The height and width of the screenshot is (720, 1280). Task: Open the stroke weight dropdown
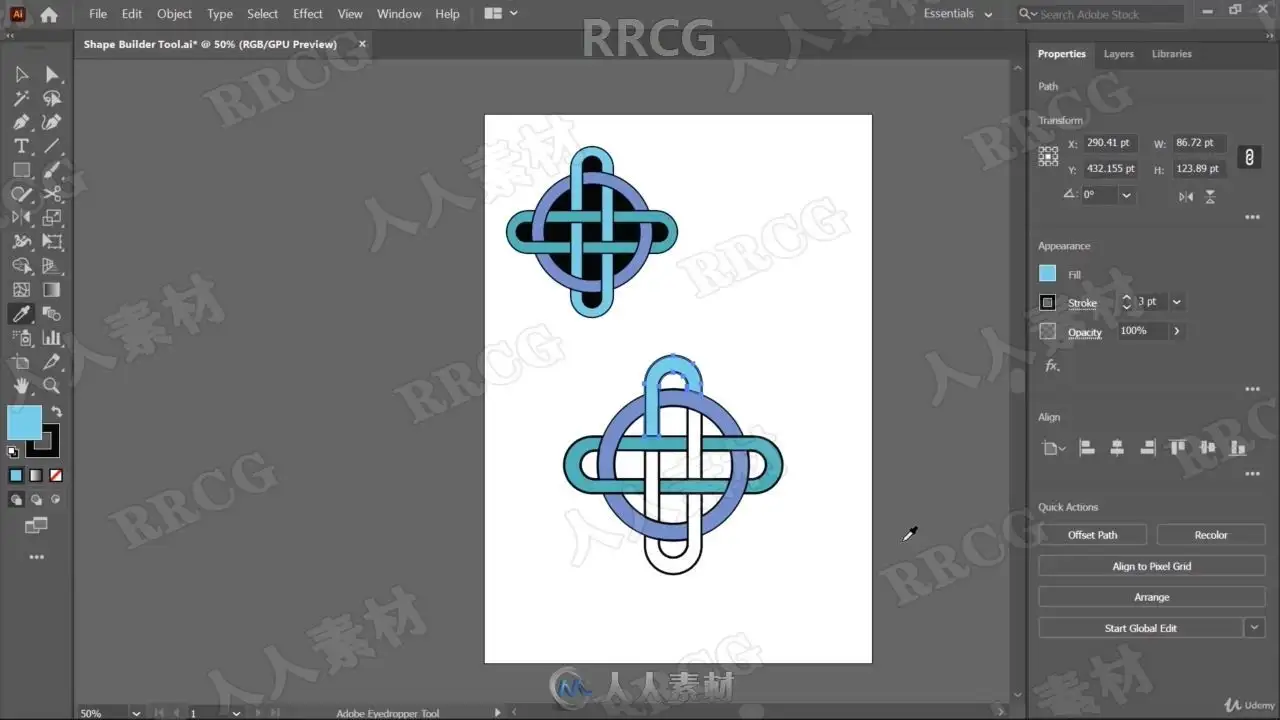[x=1176, y=302]
